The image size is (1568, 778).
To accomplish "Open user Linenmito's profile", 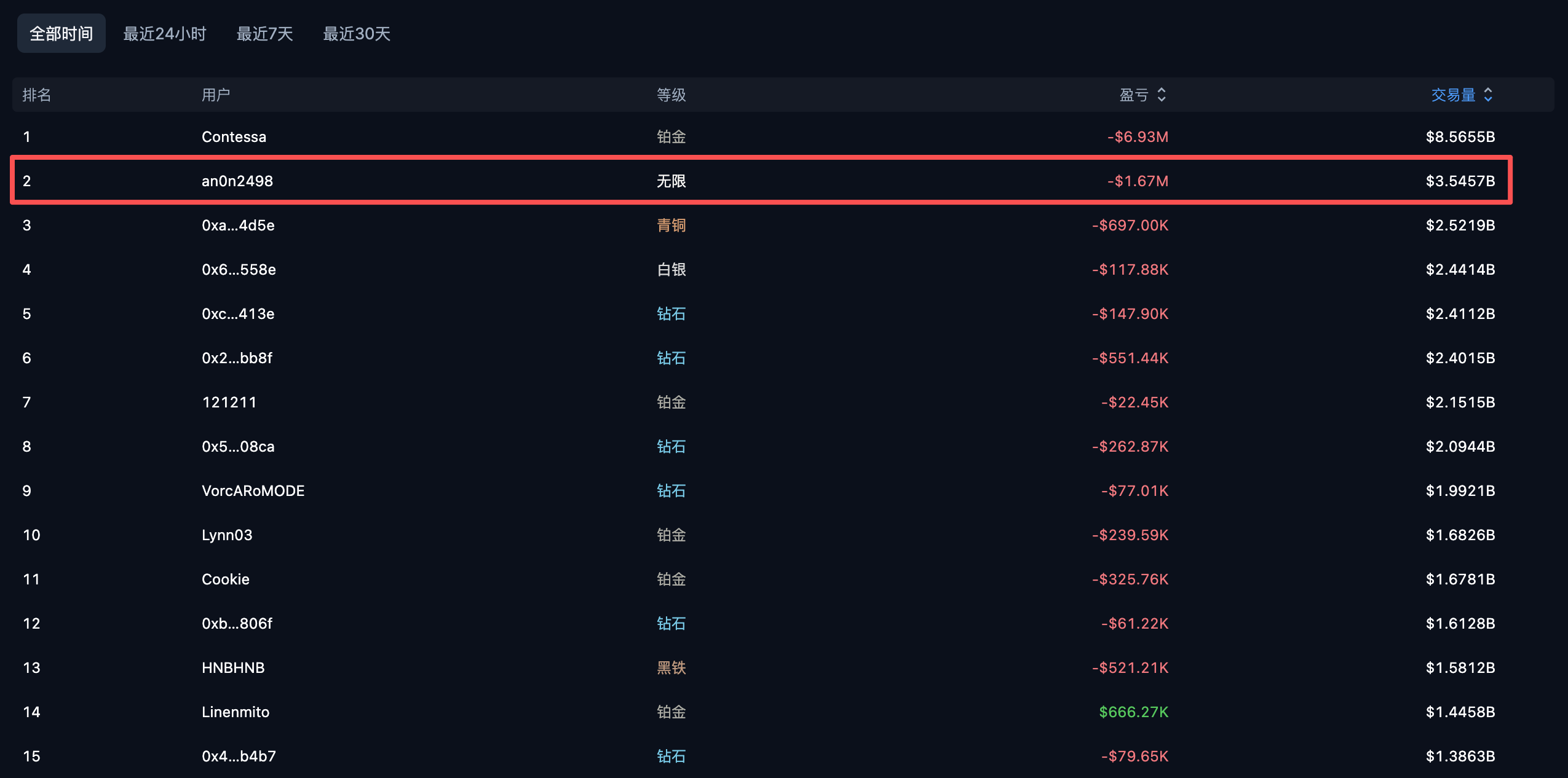I will click(236, 712).
